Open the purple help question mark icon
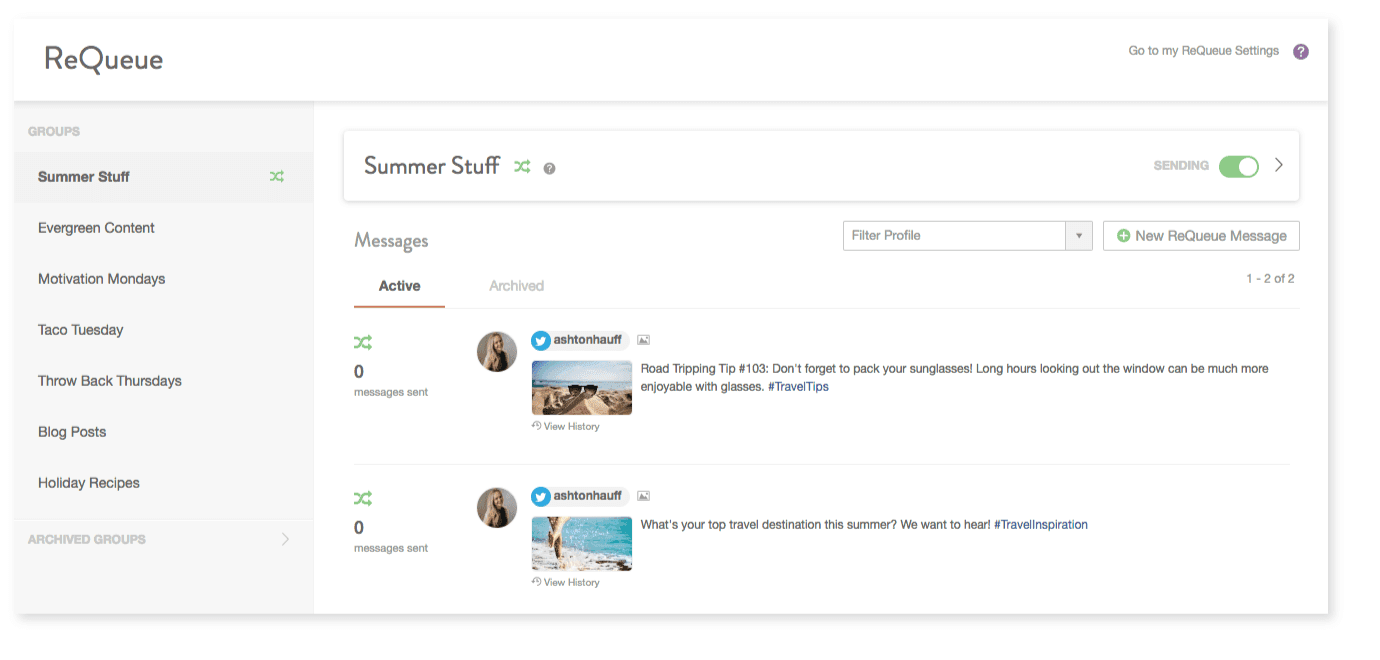 coord(1301,52)
